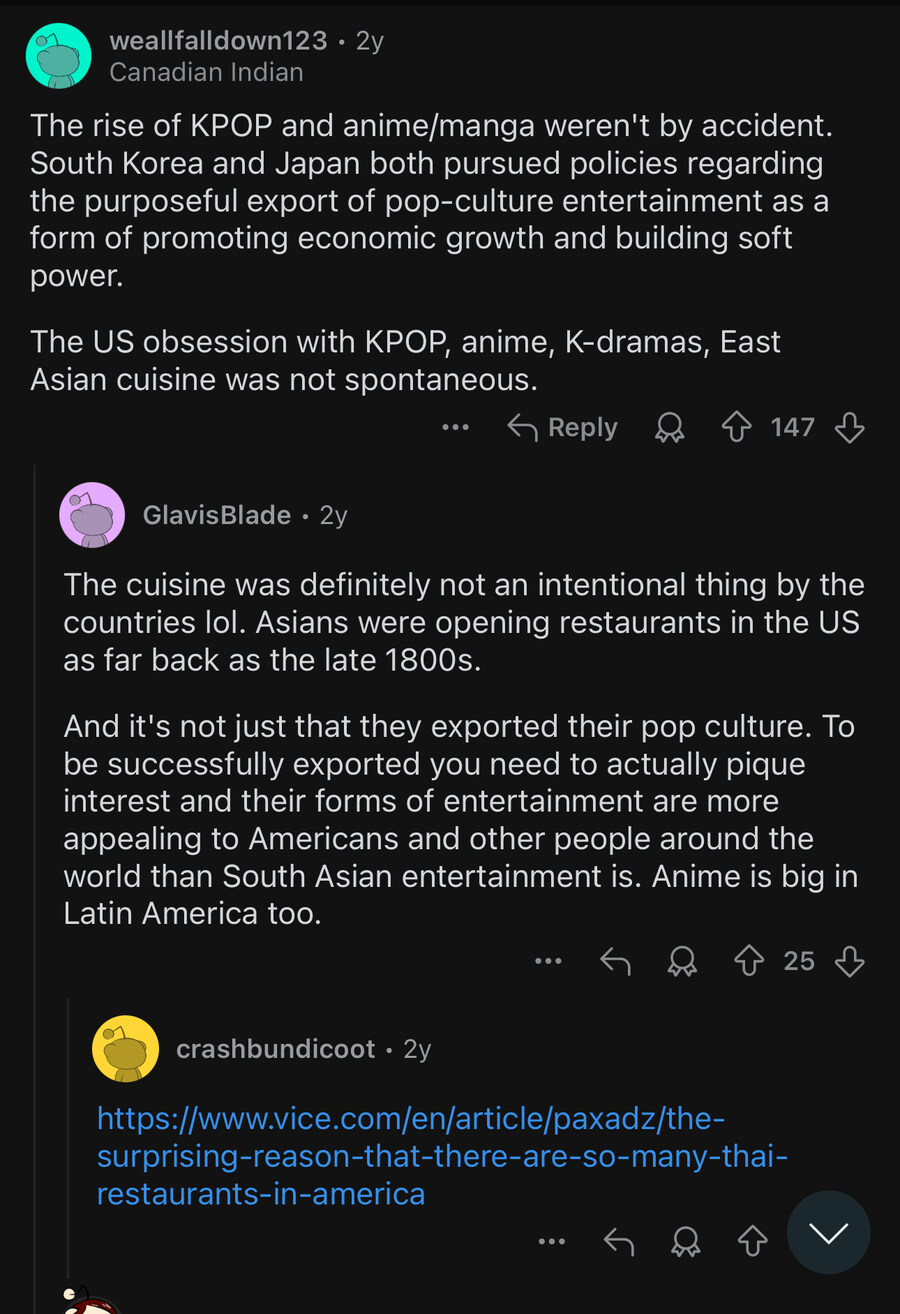Click the username GlavisBlade
This screenshot has height=1314, width=900.
[x=216, y=515]
